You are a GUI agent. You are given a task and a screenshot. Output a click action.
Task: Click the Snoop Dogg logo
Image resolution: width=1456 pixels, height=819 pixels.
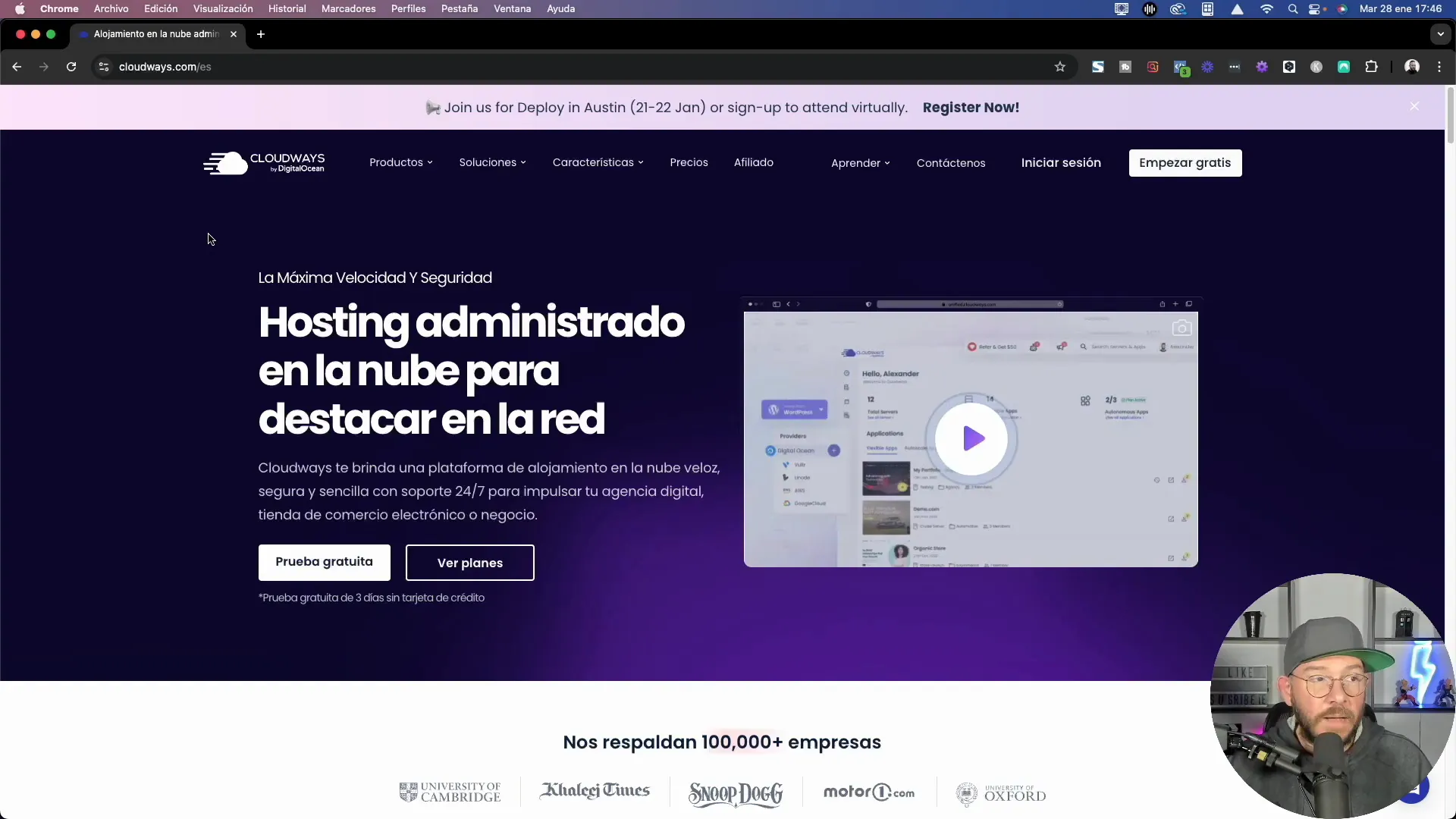[736, 794]
